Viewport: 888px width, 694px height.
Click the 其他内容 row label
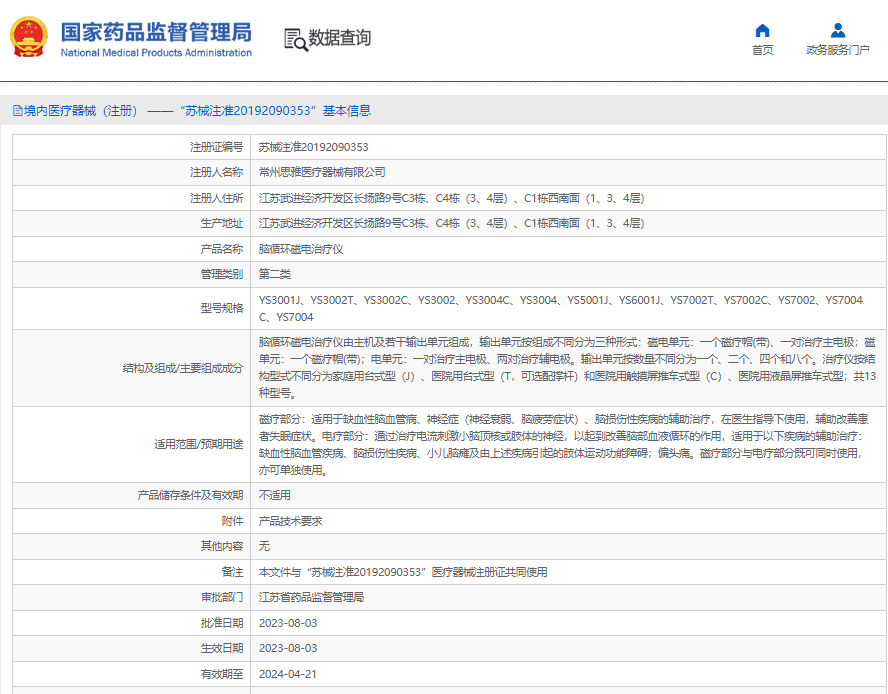pyautogui.click(x=221, y=546)
